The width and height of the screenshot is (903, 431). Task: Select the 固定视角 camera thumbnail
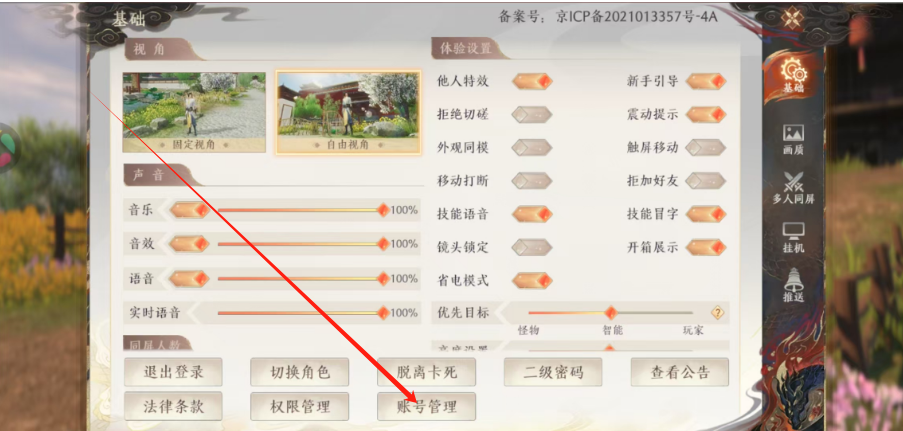pos(194,112)
